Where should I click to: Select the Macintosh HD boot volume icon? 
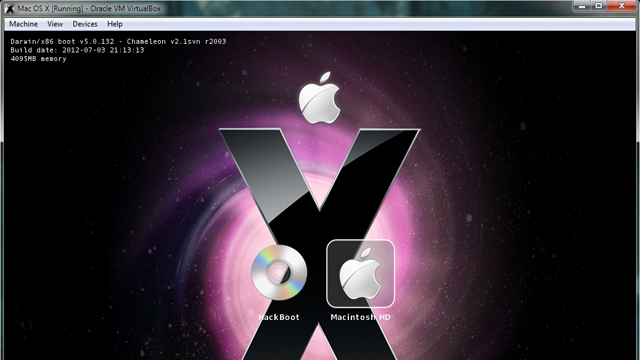[x=360, y=273]
